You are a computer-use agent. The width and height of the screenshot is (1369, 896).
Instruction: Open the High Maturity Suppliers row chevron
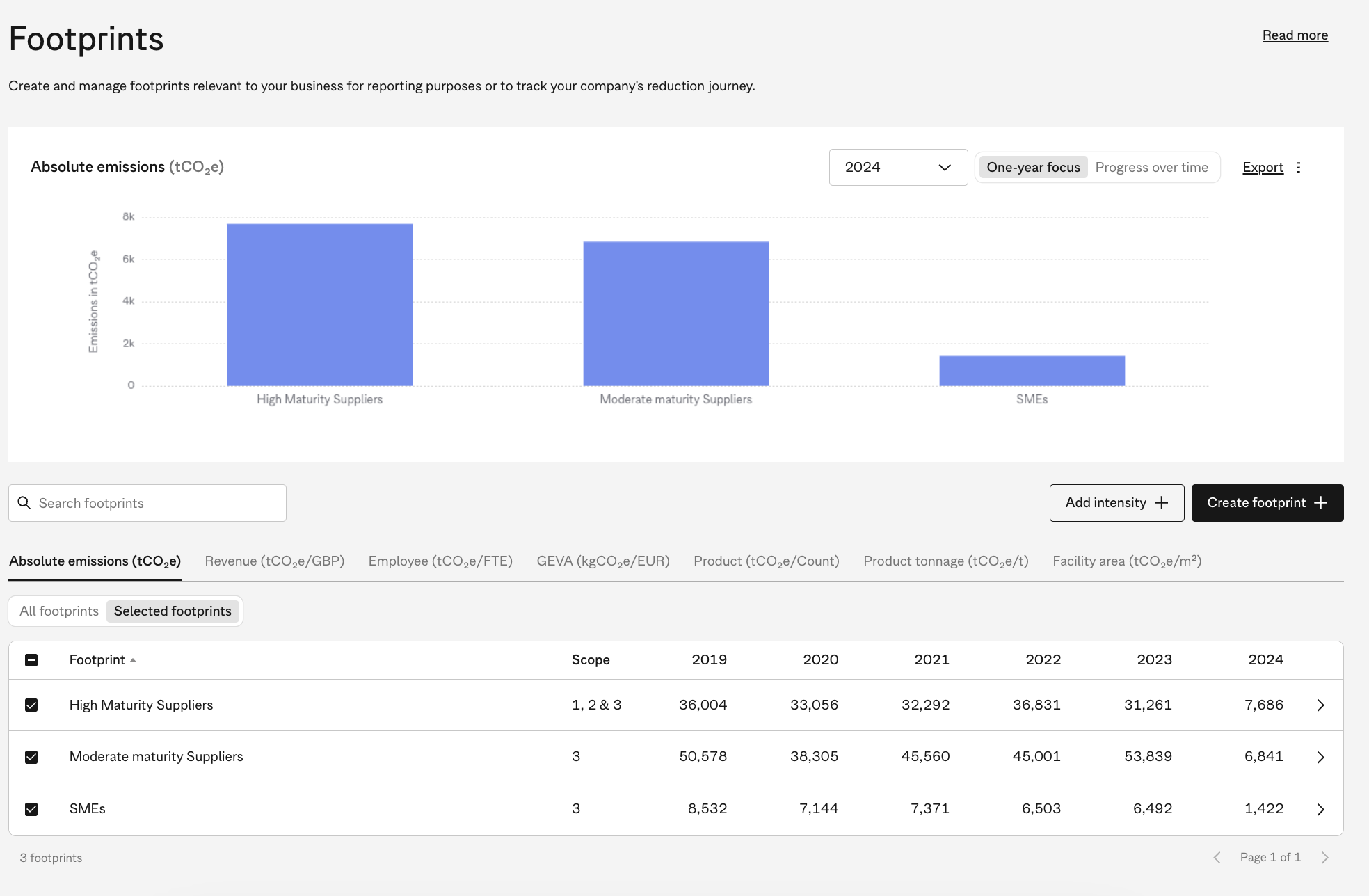tap(1320, 705)
